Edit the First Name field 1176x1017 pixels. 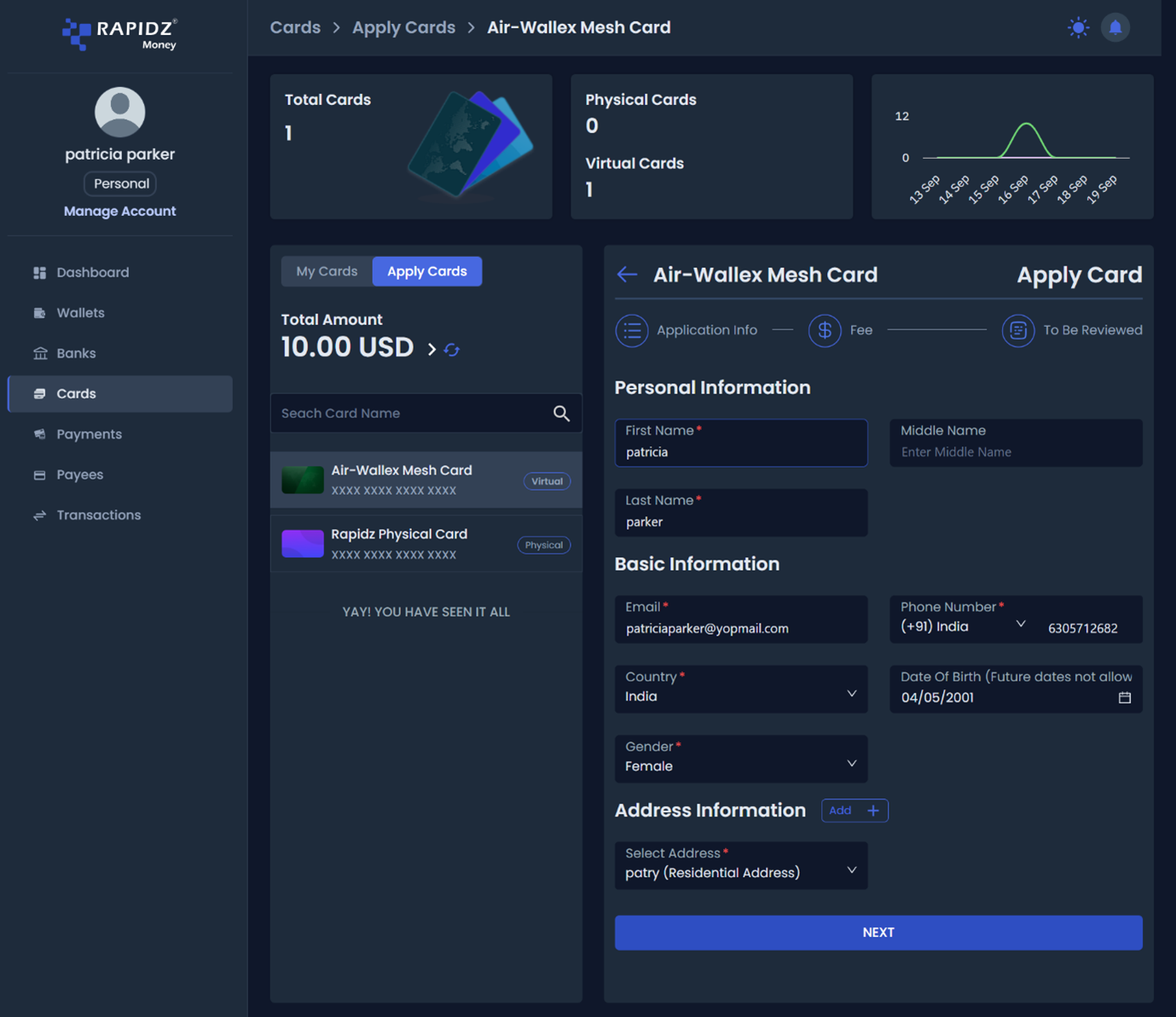[x=741, y=443]
